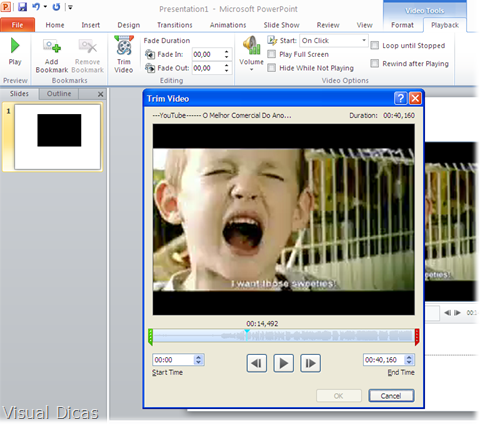Switch to the Insert ribbon tab
This screenshot has height=424, width=480.
coord(91,25)
